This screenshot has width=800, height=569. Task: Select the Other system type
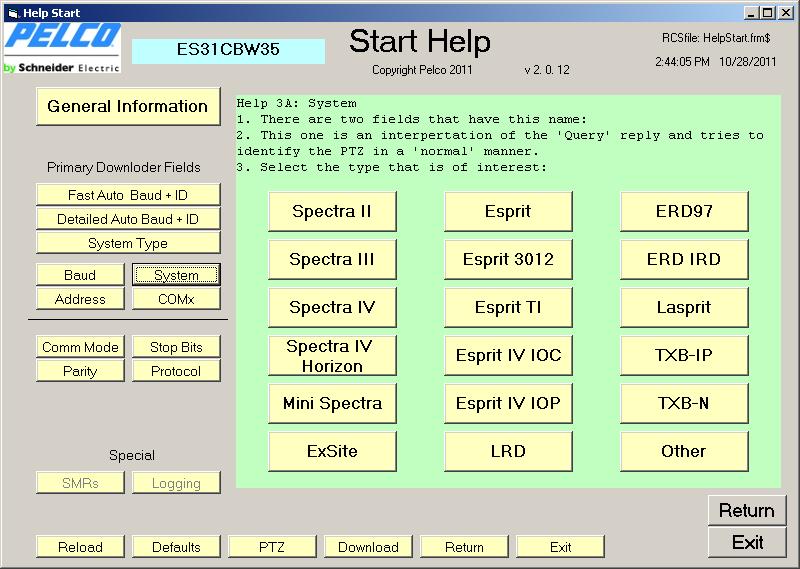pos(684,451)
